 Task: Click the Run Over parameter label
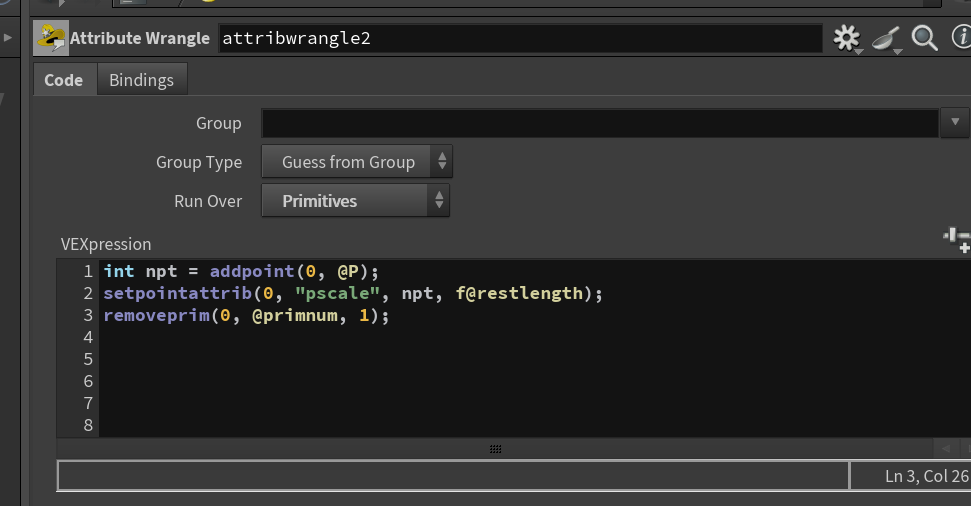point(208,201)
